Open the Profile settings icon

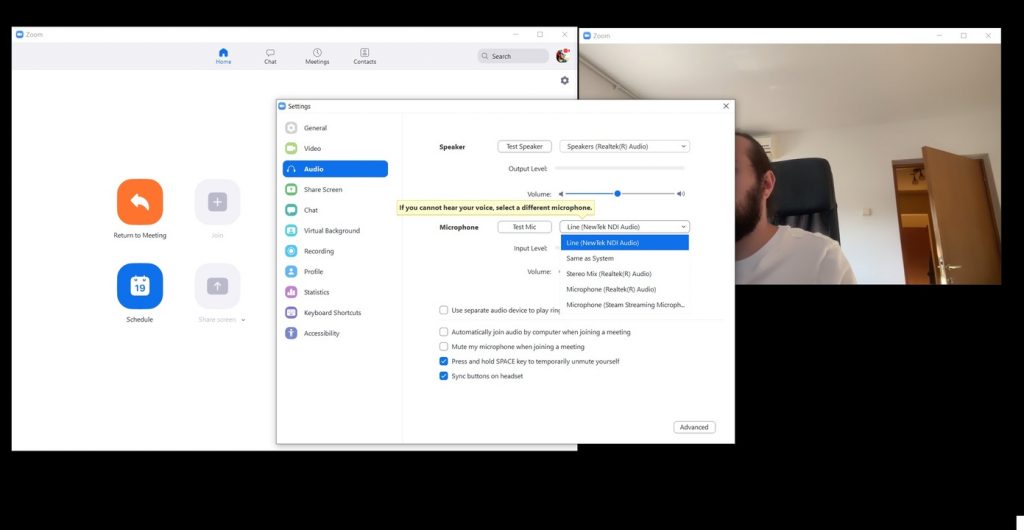291,272
